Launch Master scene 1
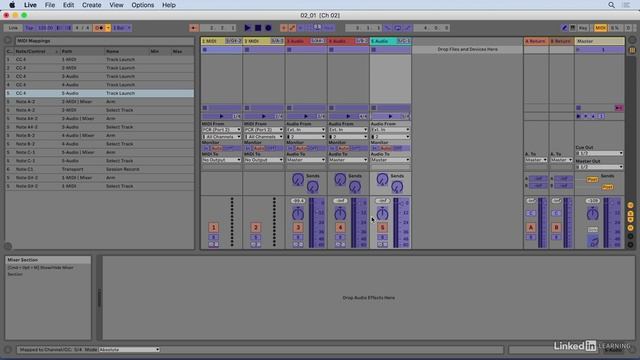The image size is (640, 360). tap(599, 50)
